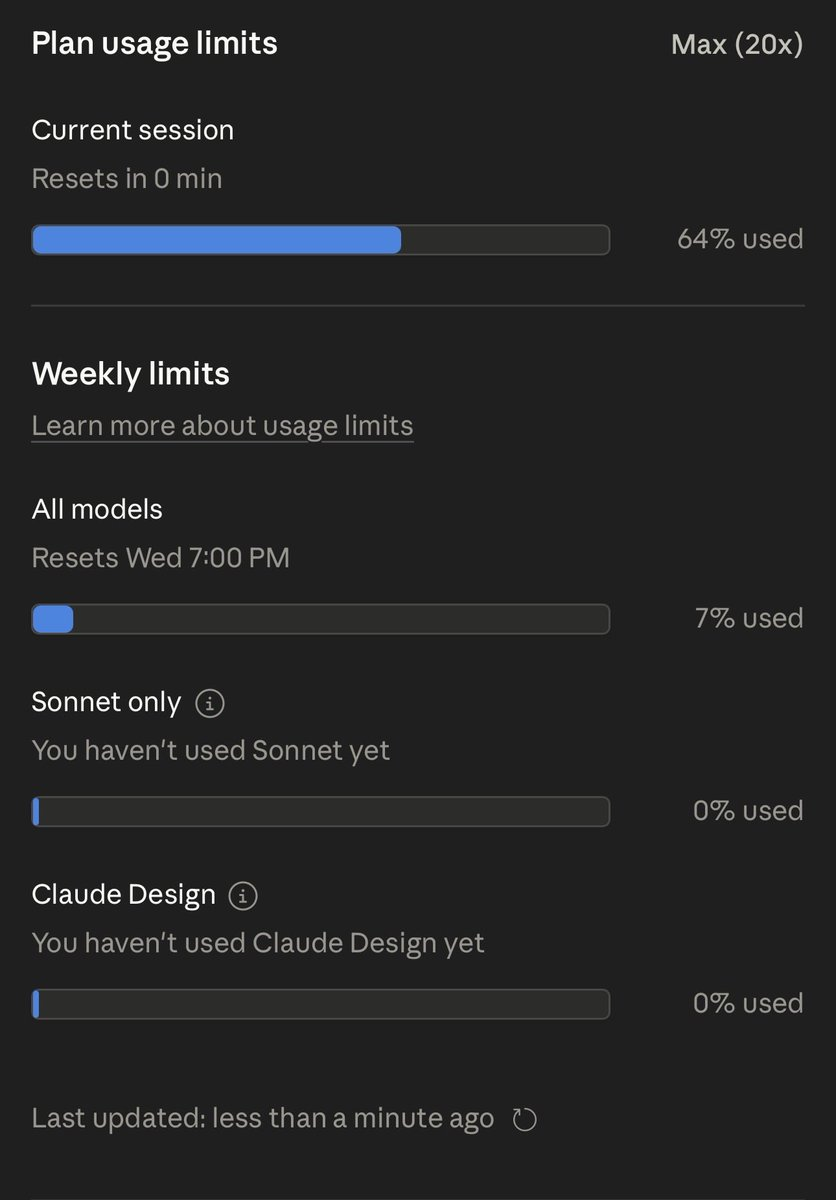This screenshot has height=1200, width=836.
Task: Click the info icon beside Sonnet only
Action: point(209,703)
